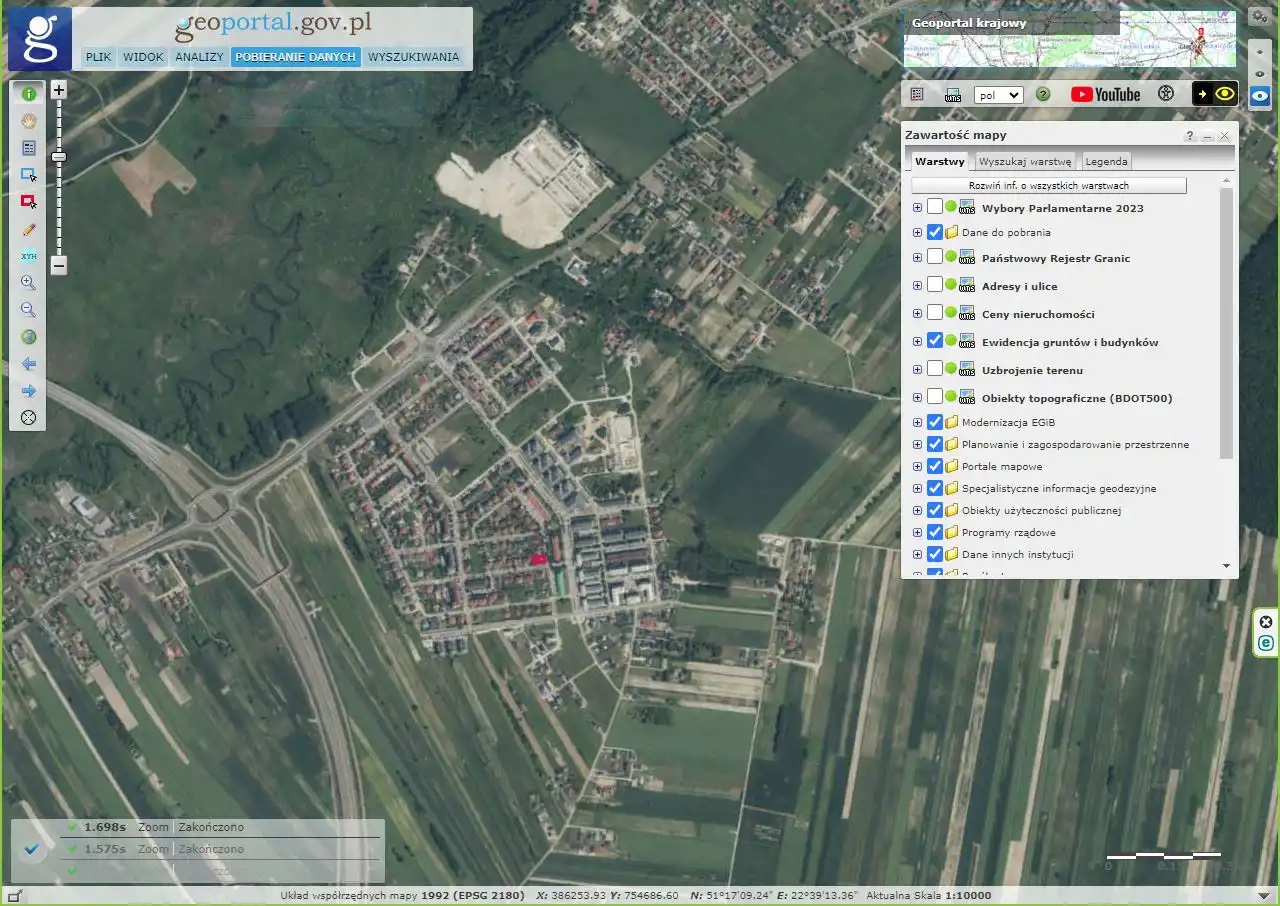Click the globe full-extent icon
The width and height of the screenshot is (1280, 906).
tap(29, 337)
